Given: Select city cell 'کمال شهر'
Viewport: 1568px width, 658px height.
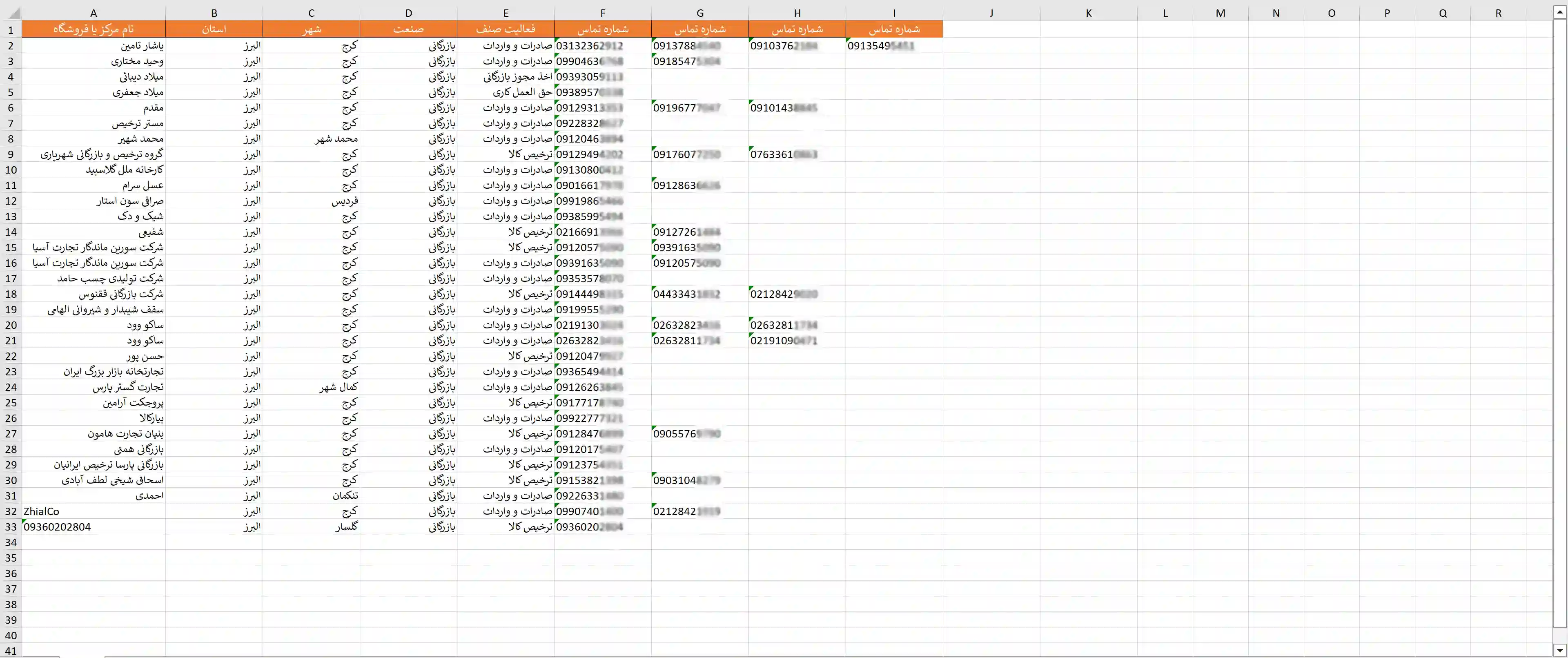Looking at the screenshot, I should point(311,387).
